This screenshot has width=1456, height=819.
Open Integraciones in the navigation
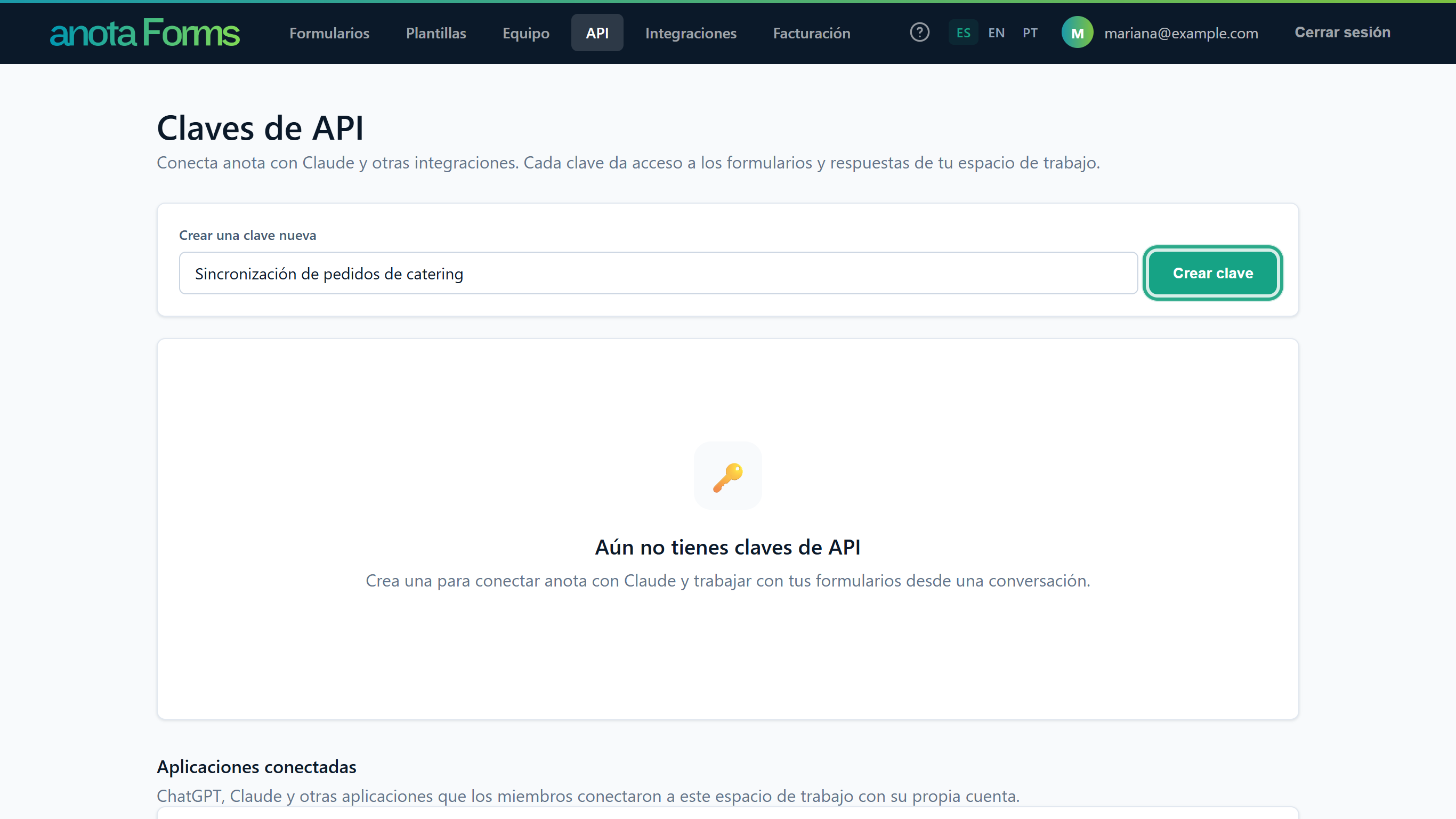click(x=691, y=33)
